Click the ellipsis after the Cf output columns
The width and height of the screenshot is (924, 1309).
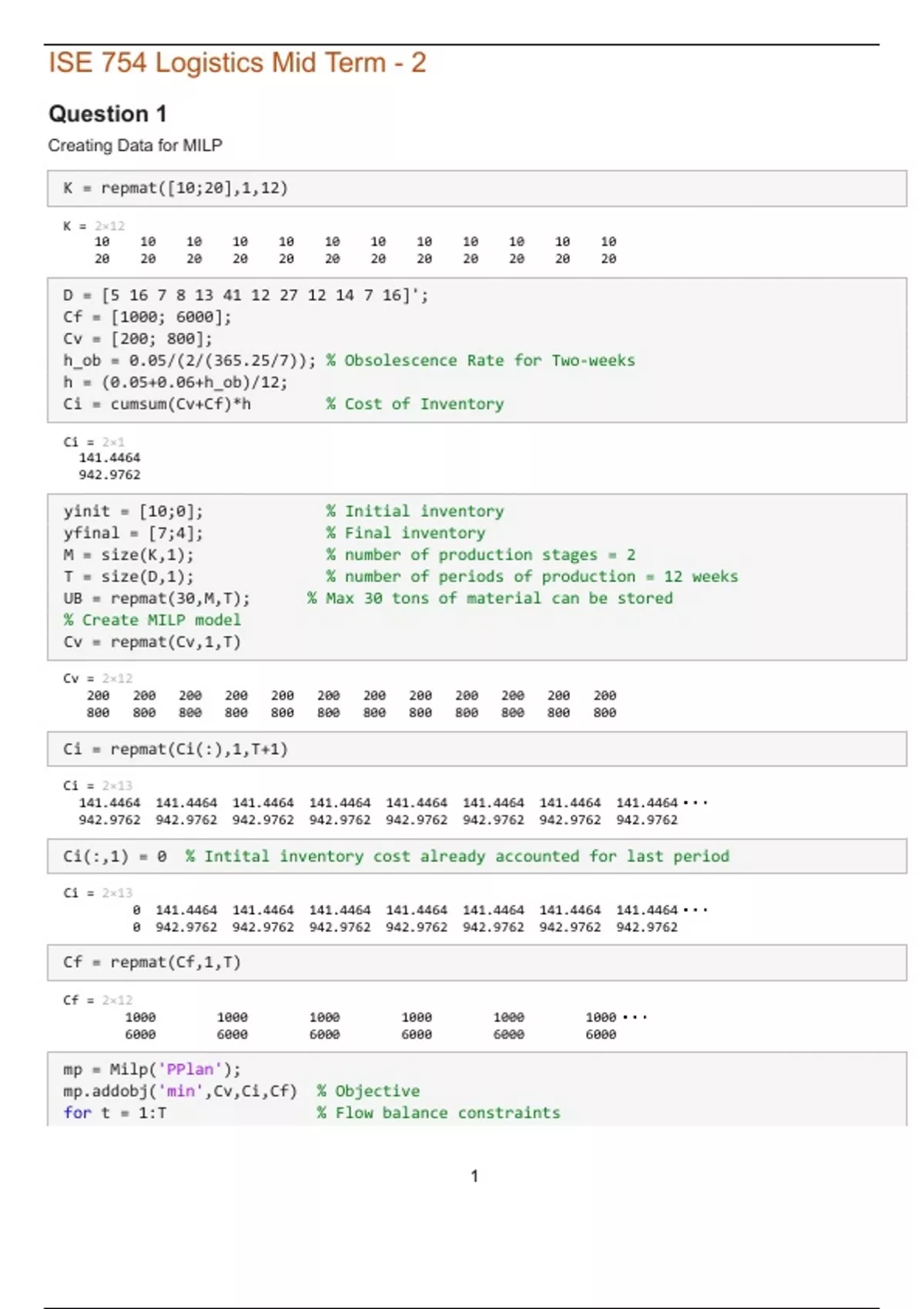point(634,1017)
